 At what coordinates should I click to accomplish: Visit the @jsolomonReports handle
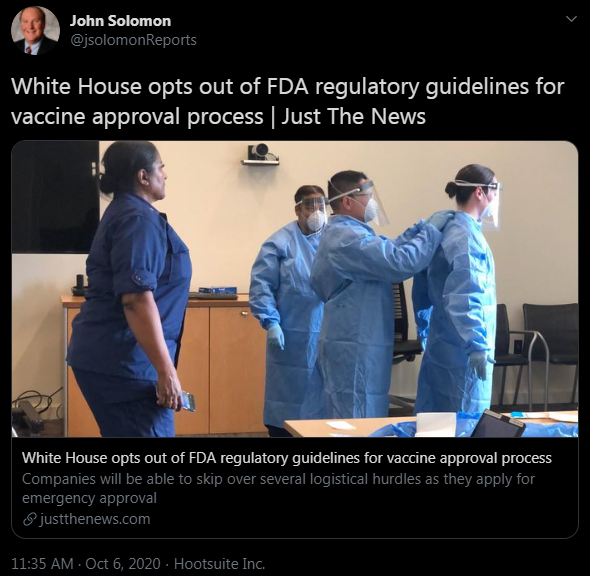tap(133, 40)
